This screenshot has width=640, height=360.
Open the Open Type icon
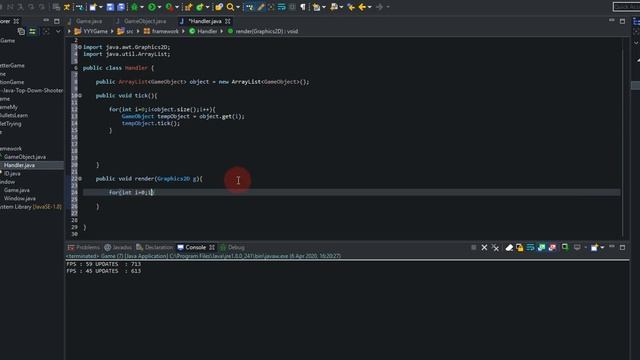219,7
